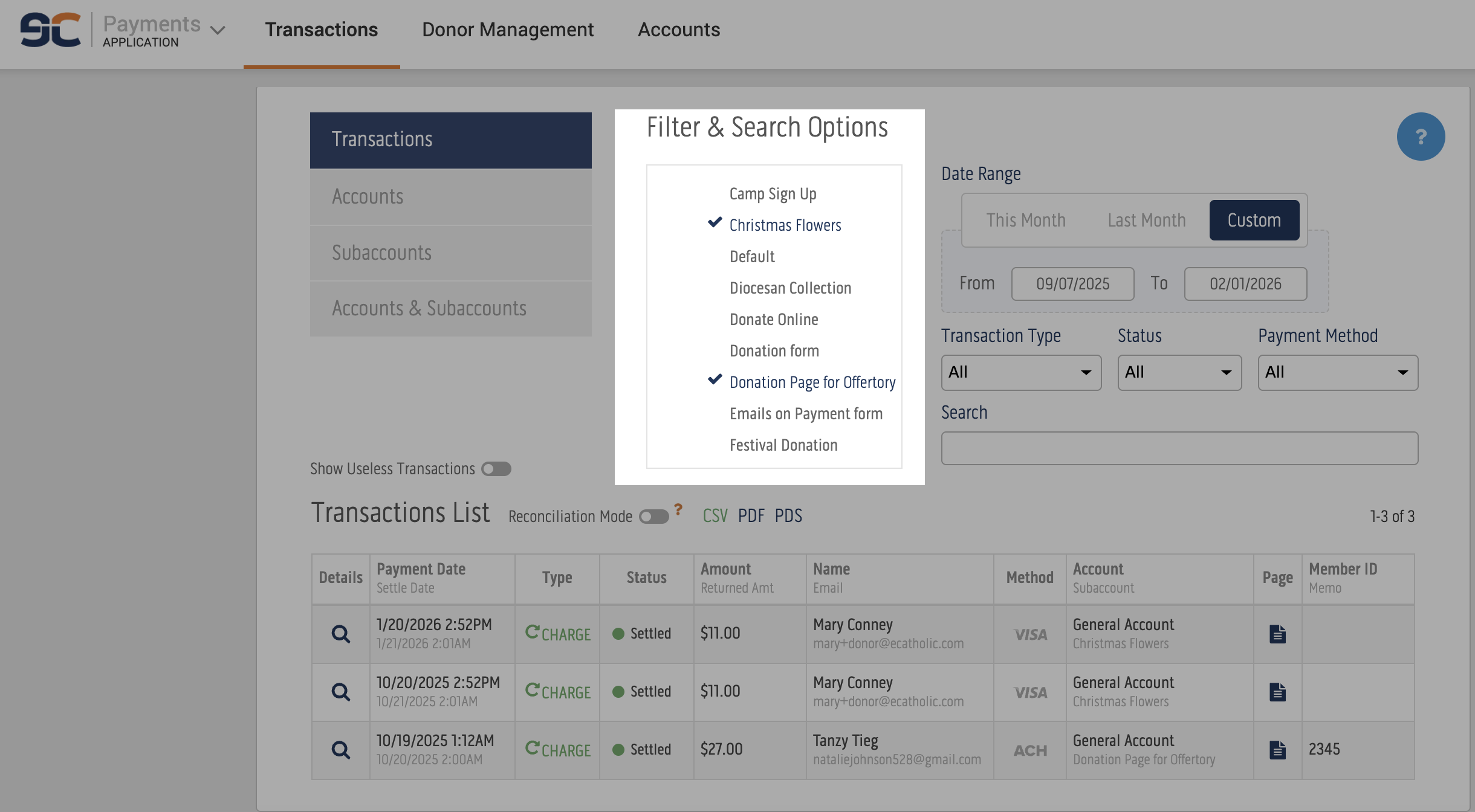
Task: Select Last Month date range
Action: (x=1146, y=220)
